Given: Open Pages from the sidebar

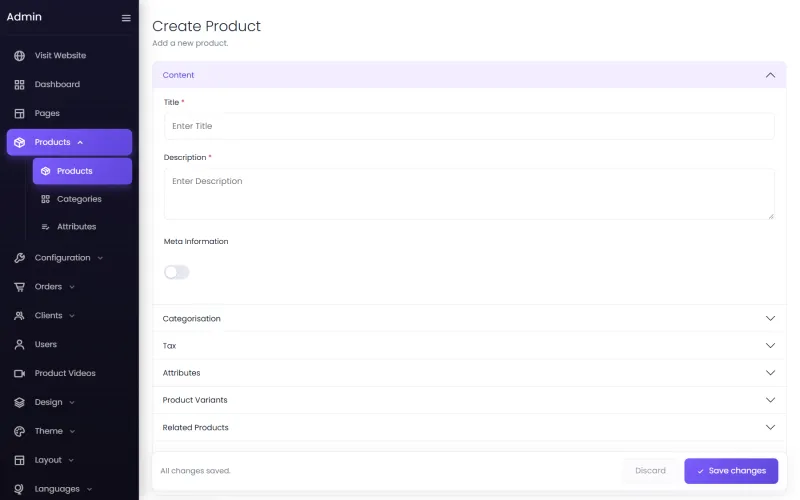Looking at the screenshot, I should 47,113.
